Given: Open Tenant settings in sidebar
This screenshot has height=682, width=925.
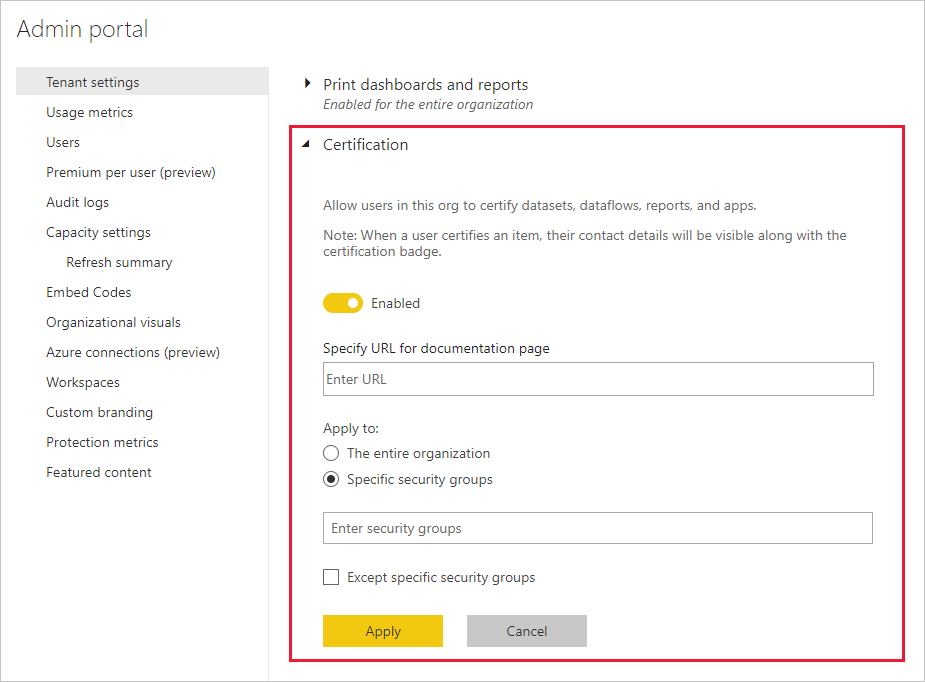Looking at the screenshot, I should pyautogui.click(x=93, y=82).
